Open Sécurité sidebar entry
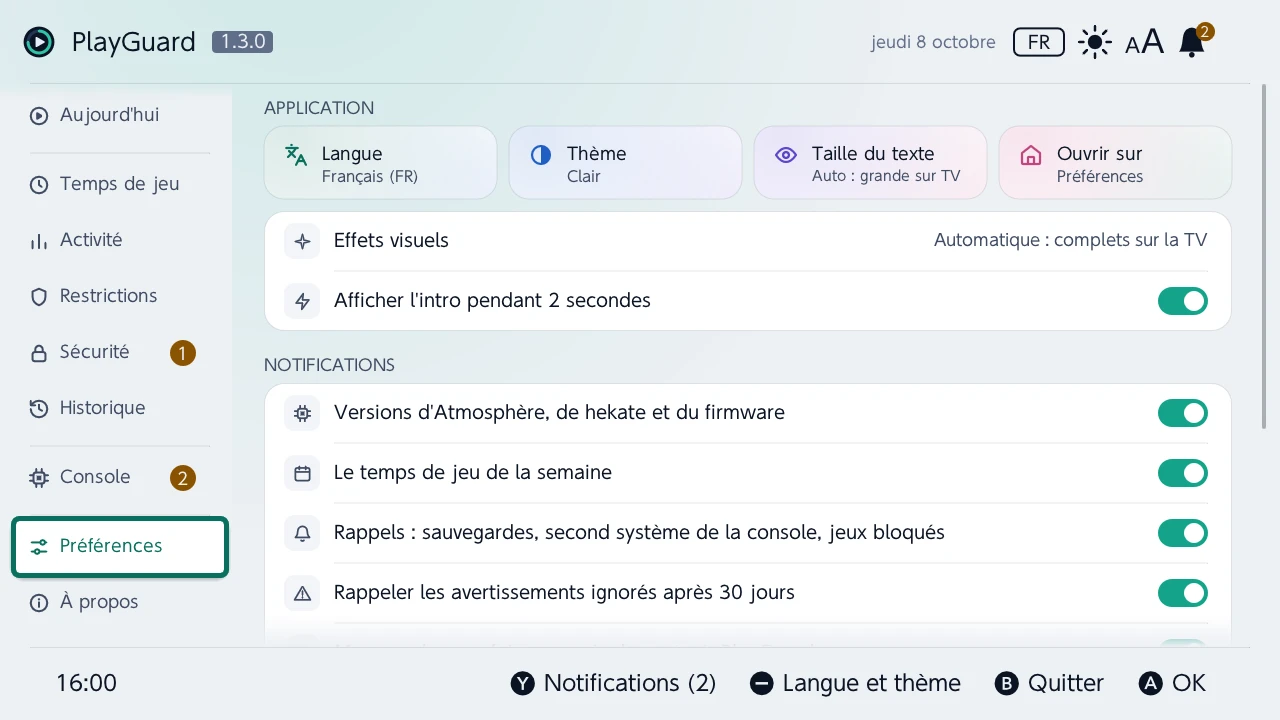Viewport: 1280px width, 720px height. (x=120, y=352)
